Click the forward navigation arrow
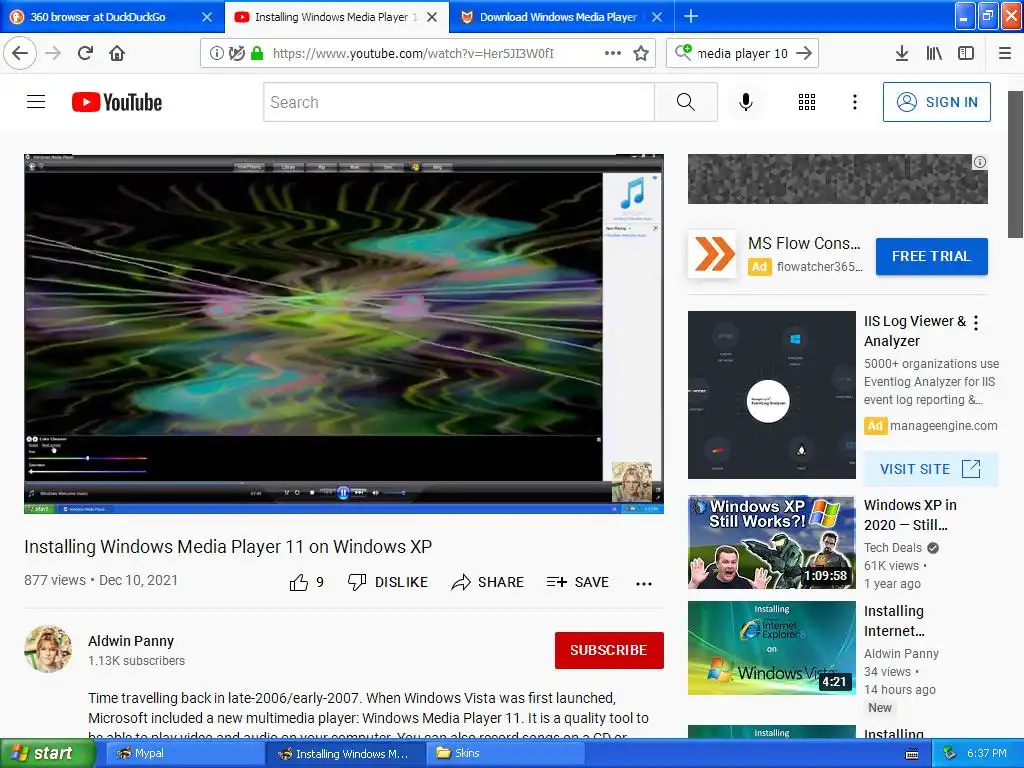Screen dimensions: 1024x768 point(53,53)
